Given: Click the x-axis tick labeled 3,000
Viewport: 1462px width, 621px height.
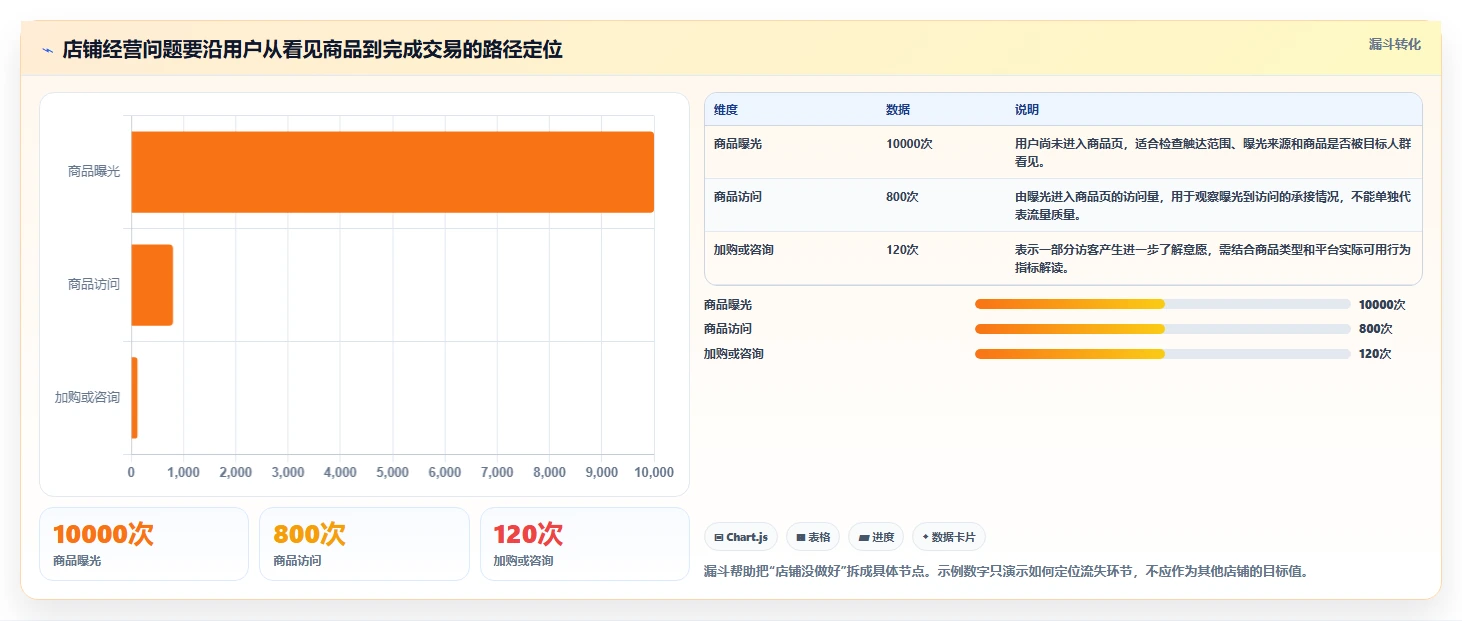Looking at the screenshot, I should (x=288, y=473).
